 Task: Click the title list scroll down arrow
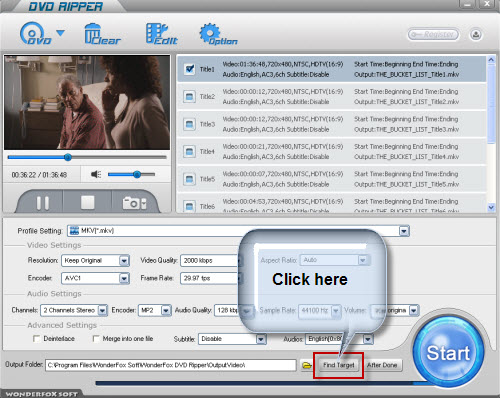coord(491,207)
